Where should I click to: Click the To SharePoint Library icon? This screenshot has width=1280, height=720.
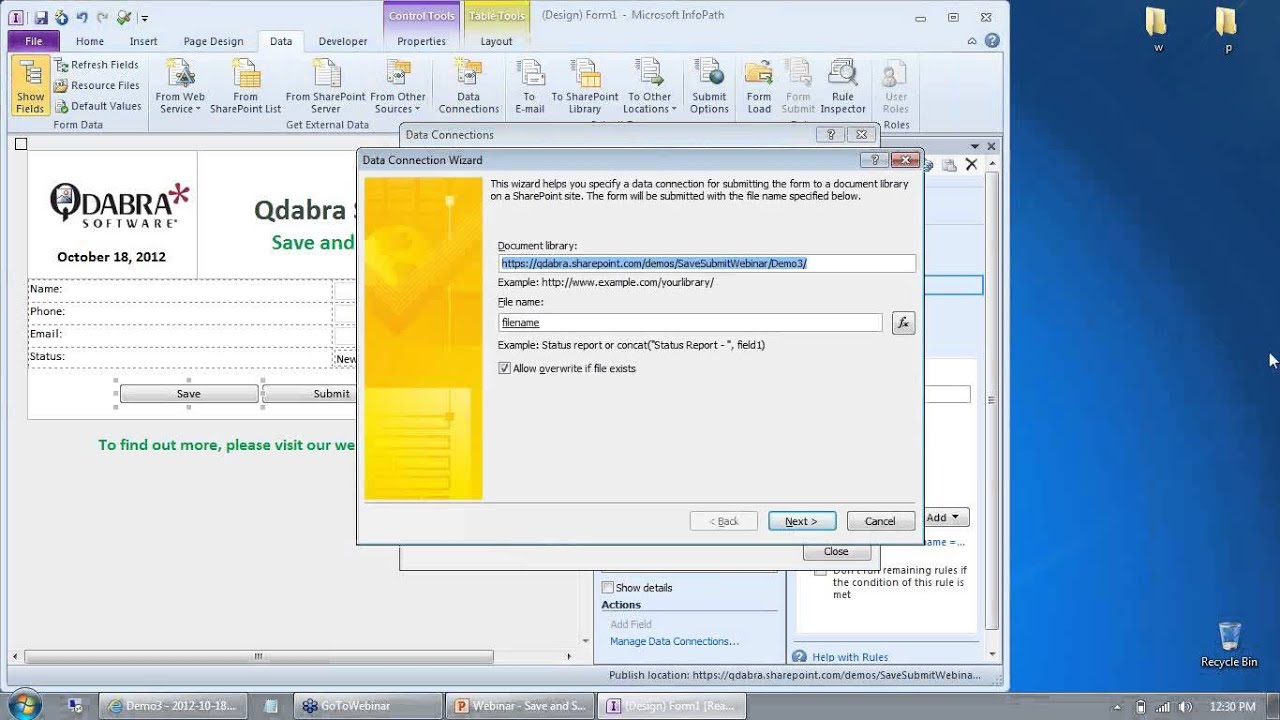point(585,85)
